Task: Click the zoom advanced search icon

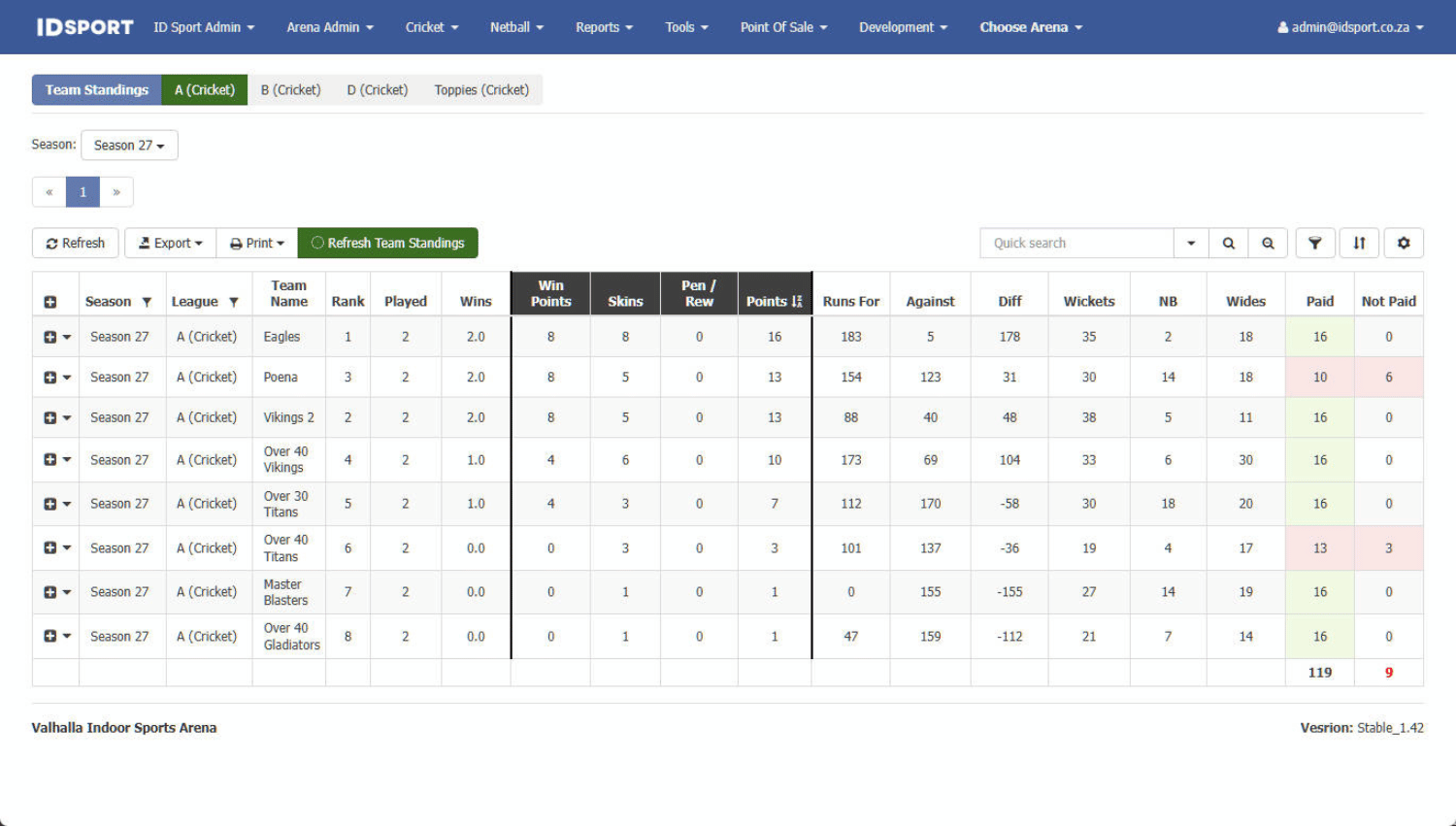Action: pyautogui.click(x=1268, y=244)
